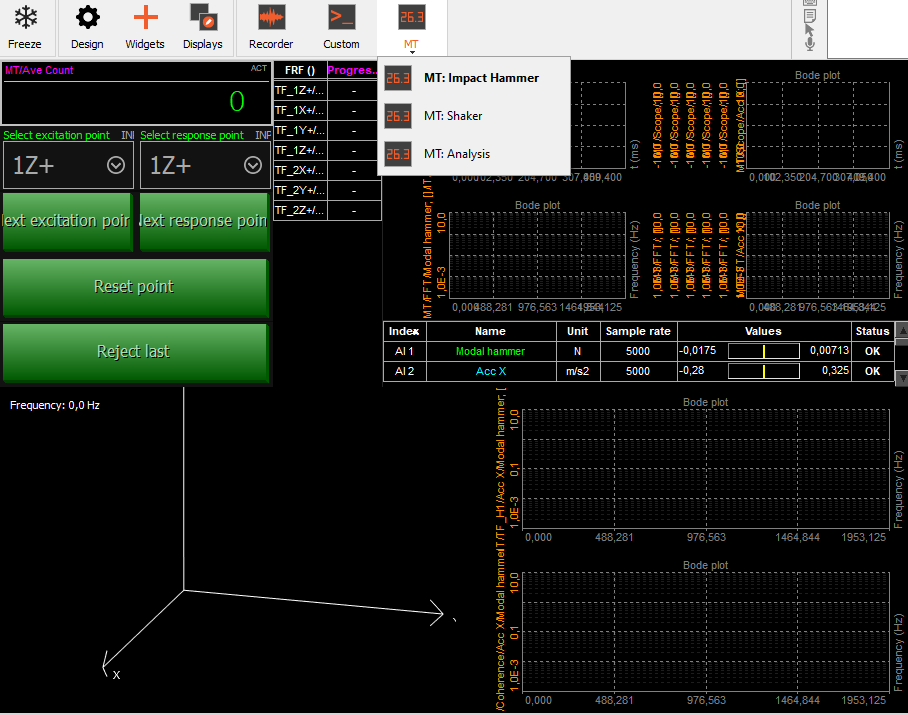This screenshot has width=908, height=715.
Task: Toggle the Next excitation point panel
Action: click(67, 221)
